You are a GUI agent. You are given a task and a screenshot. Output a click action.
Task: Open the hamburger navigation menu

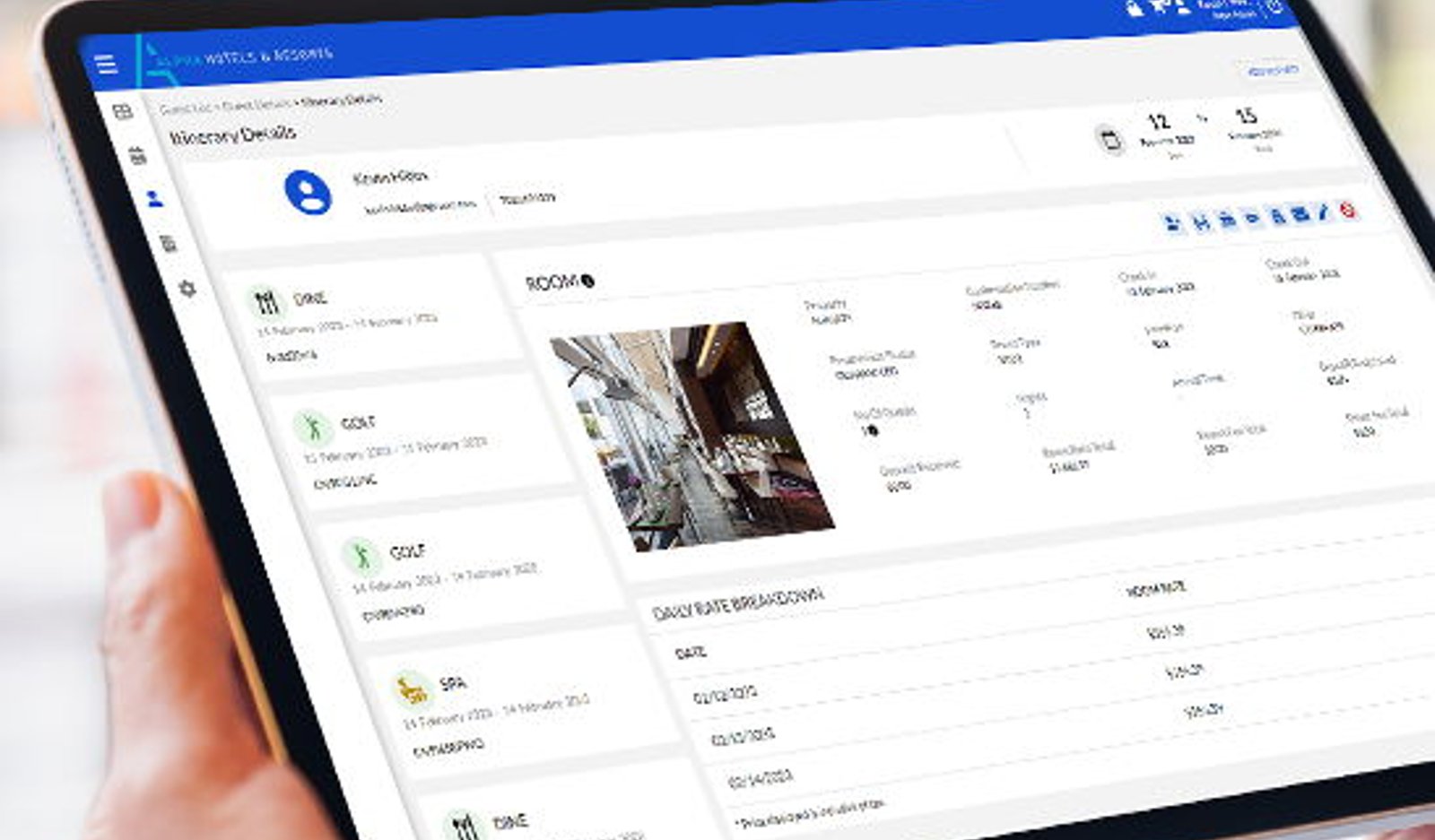106,65
